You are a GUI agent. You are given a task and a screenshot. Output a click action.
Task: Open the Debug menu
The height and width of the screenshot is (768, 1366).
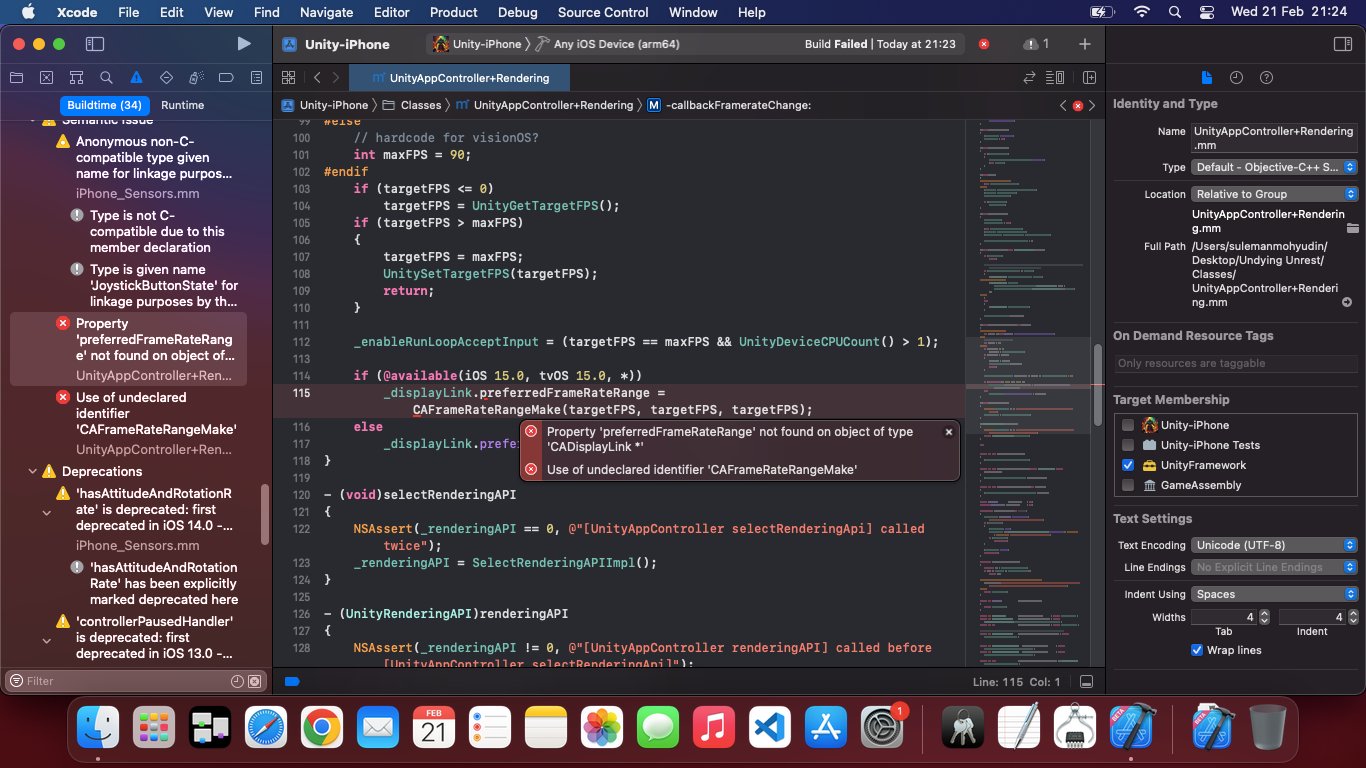click(x=517, y=12)
